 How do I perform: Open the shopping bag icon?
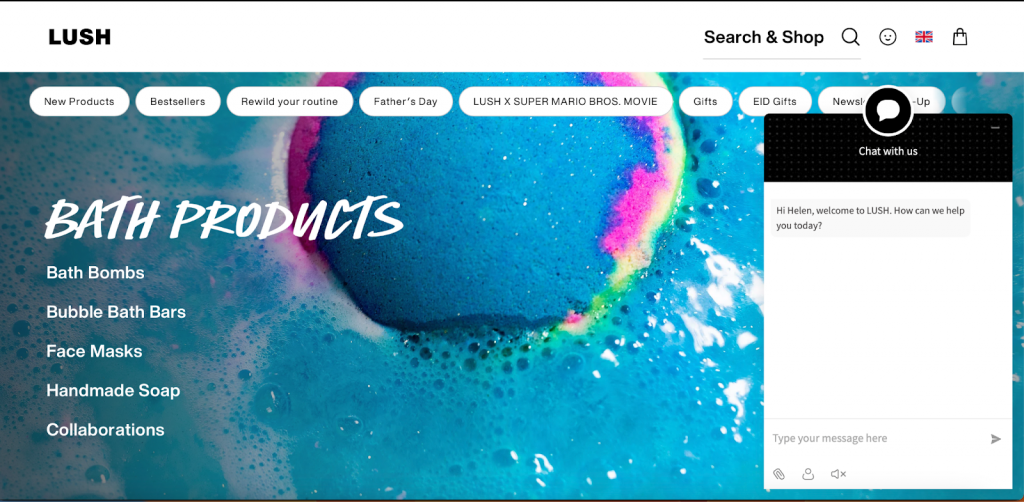[959, 37]
